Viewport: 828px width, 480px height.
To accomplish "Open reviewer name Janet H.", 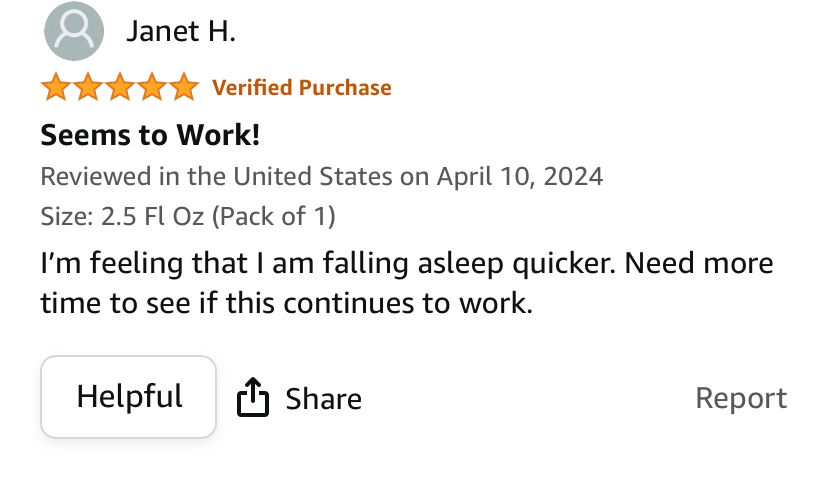I will point(181,32).
